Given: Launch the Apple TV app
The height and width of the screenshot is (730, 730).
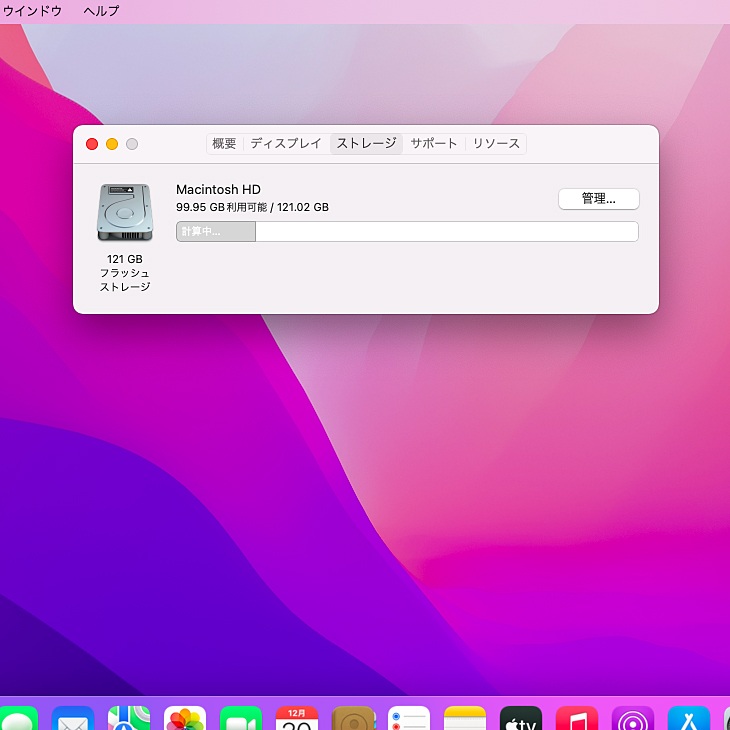Looking at the screenshot, I should 521,718.
